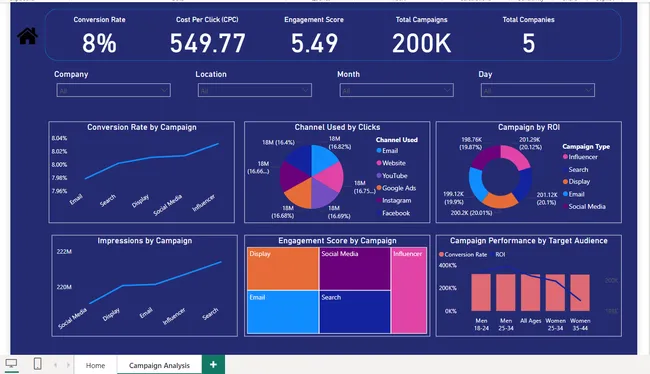This screenshot has height=374, width=650.
Task: Open the Company filter dropdown
Action: (x=114, y=90)
